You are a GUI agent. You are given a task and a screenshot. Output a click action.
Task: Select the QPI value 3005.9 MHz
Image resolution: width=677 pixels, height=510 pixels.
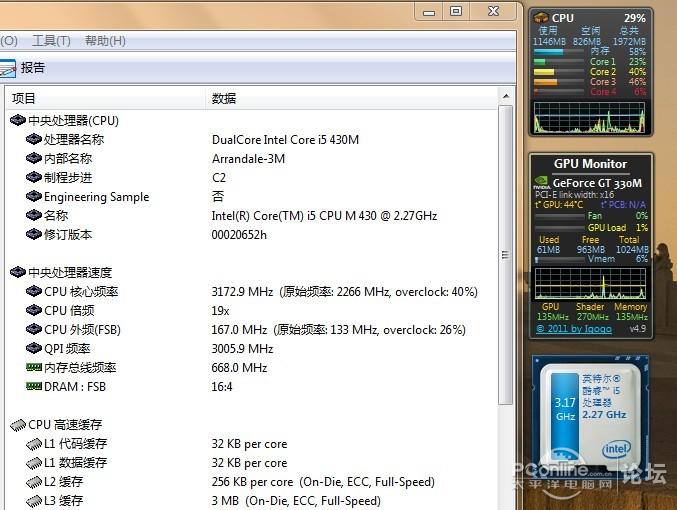[x=242, y=348]
